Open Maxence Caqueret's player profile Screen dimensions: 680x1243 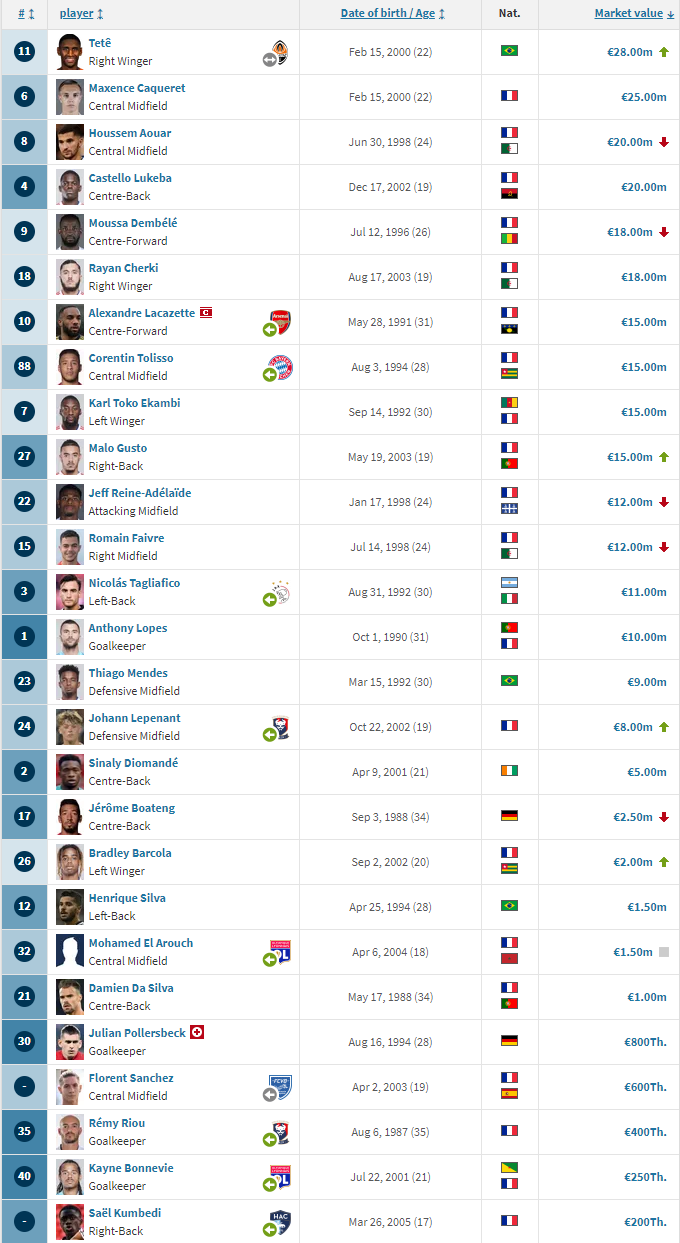[x=137, y=88]
